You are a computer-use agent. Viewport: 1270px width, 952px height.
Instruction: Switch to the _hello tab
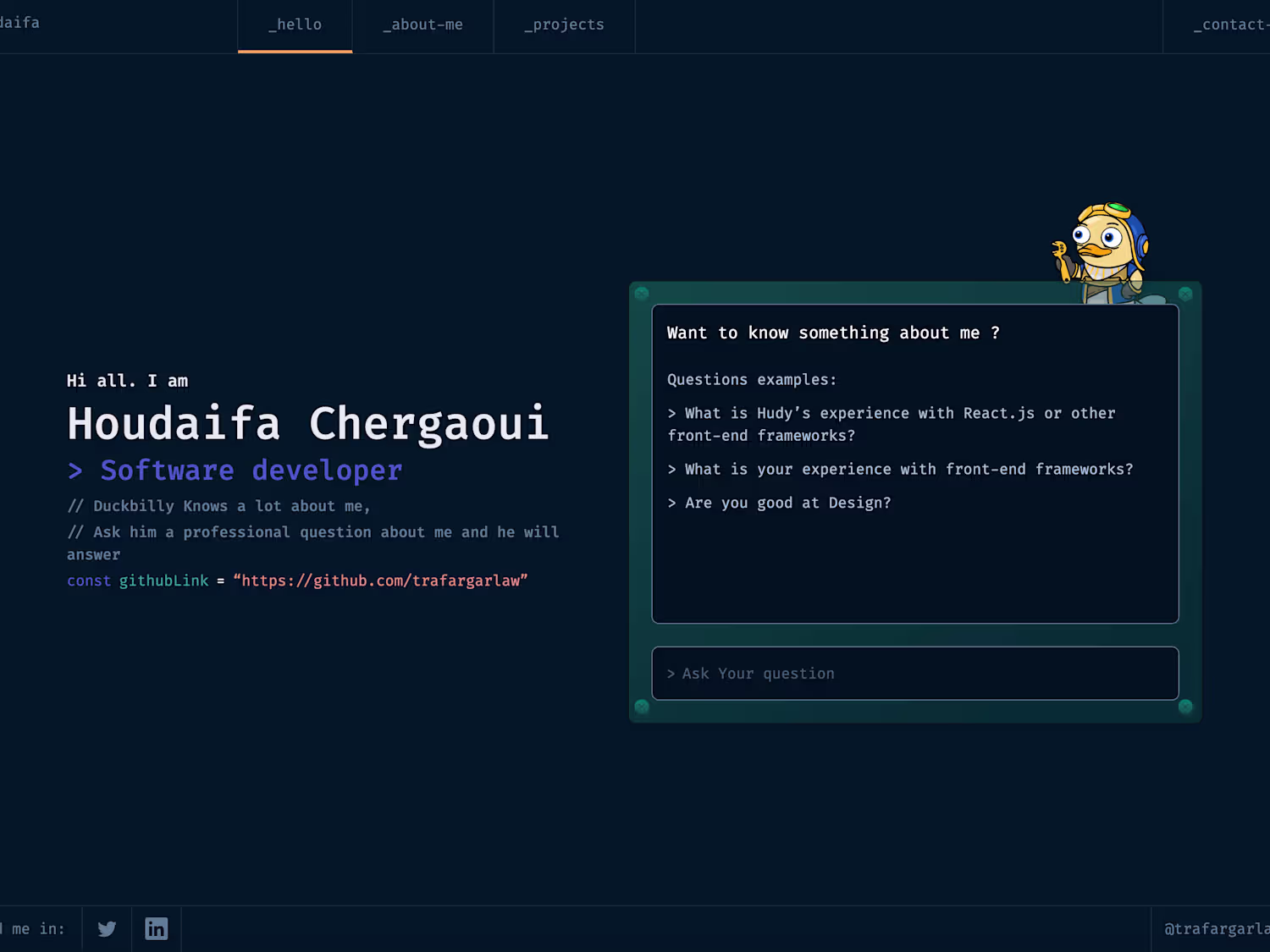(x=295, y=25)
